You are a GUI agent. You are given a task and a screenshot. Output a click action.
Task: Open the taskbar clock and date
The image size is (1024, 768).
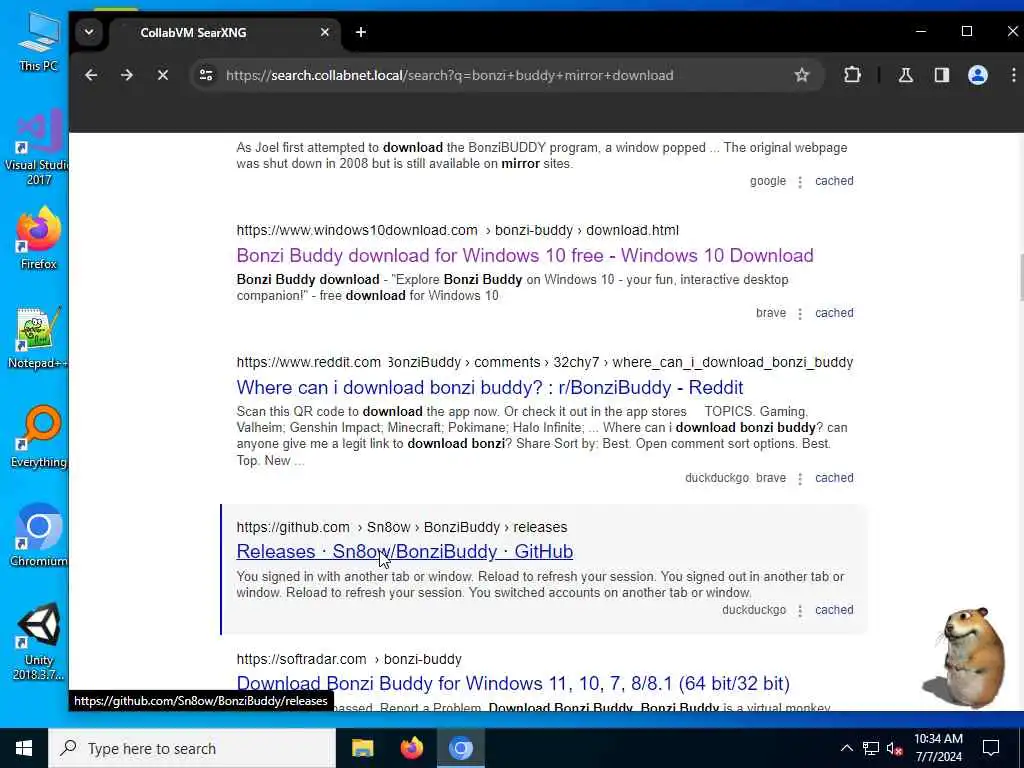(938, 748)
